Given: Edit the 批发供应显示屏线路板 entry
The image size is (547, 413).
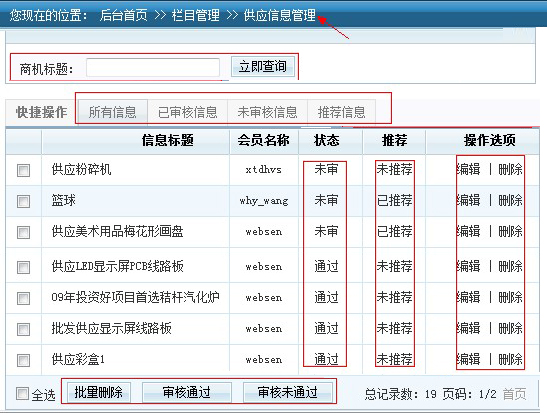Looking at the screenshot, I should tap(469, 328).
